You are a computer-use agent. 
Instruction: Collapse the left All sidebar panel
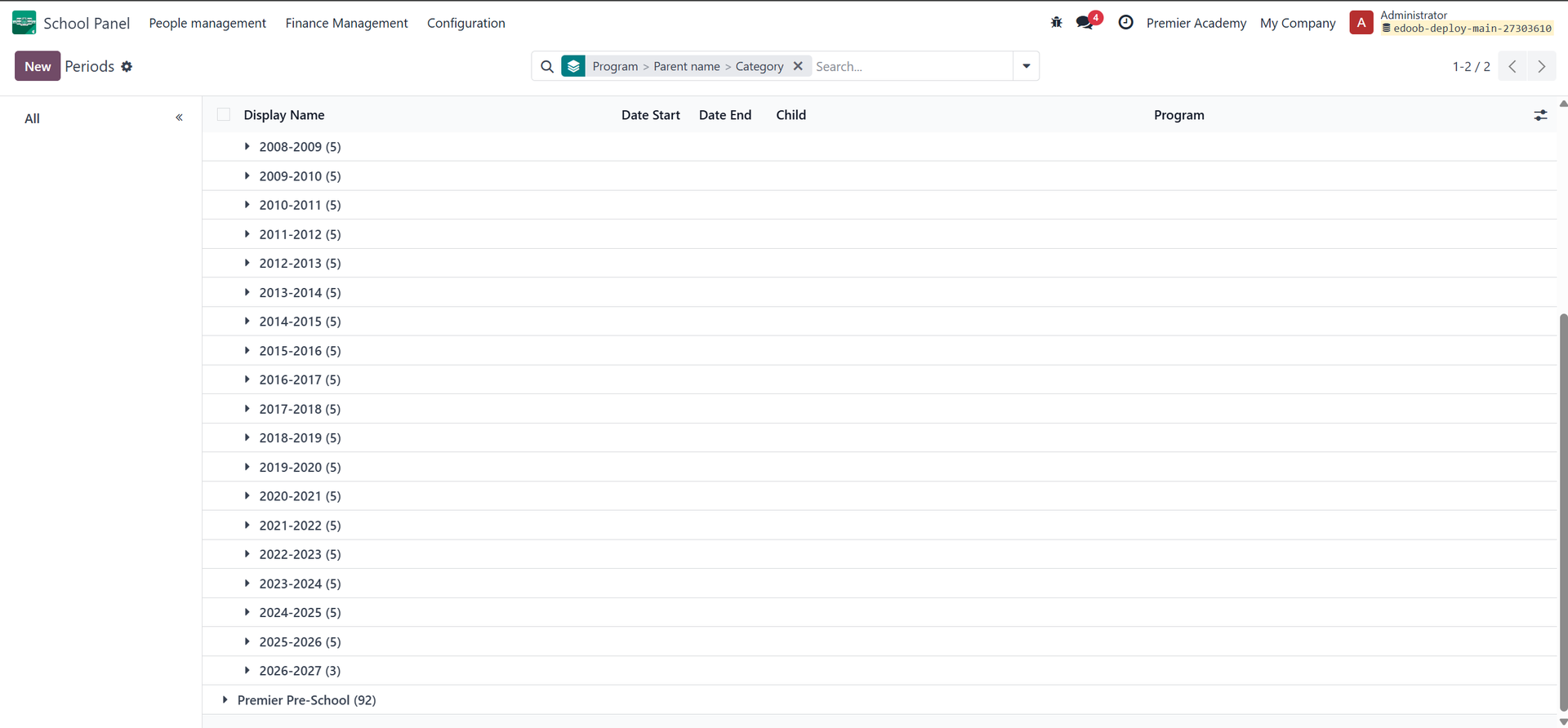[x=179, y=118]
